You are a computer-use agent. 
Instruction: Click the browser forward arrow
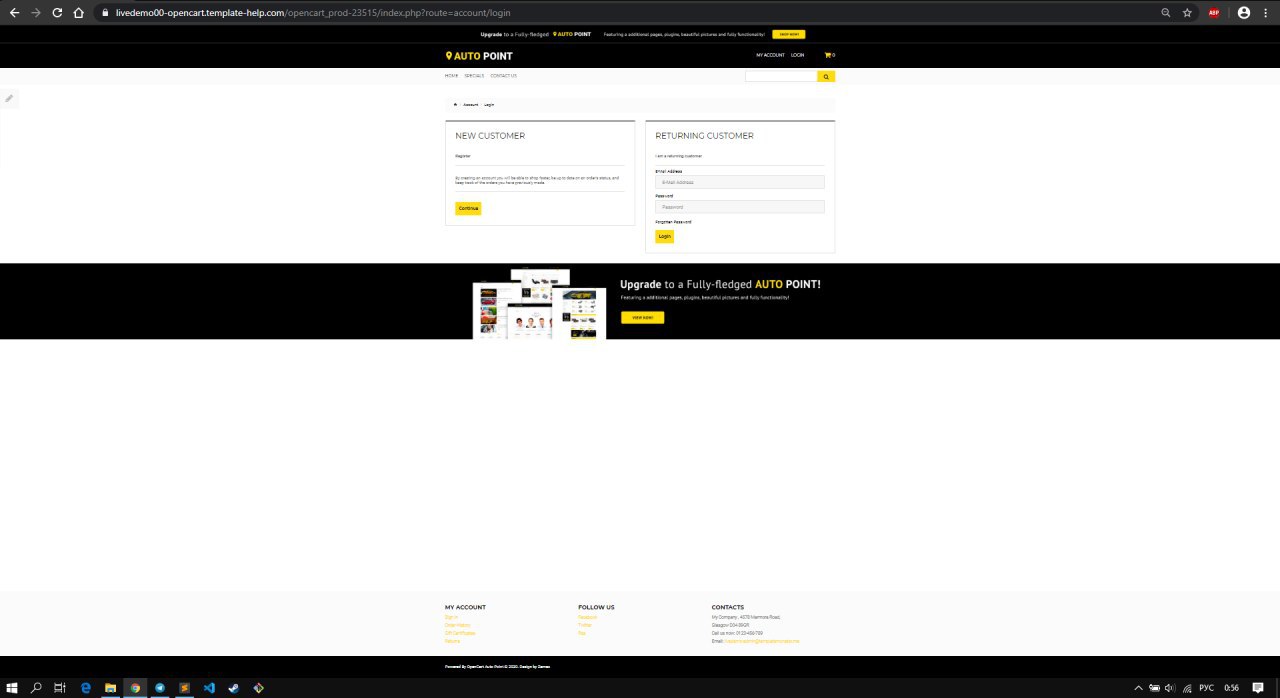pos(36,13)
